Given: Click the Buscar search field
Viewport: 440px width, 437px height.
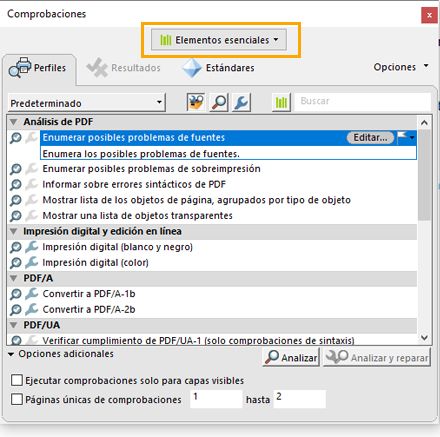Looking at the screenshot, I should point(363,101).
